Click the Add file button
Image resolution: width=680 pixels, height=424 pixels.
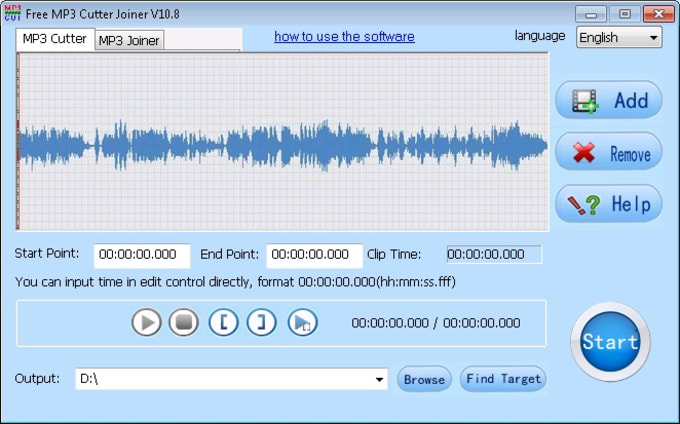609,100
